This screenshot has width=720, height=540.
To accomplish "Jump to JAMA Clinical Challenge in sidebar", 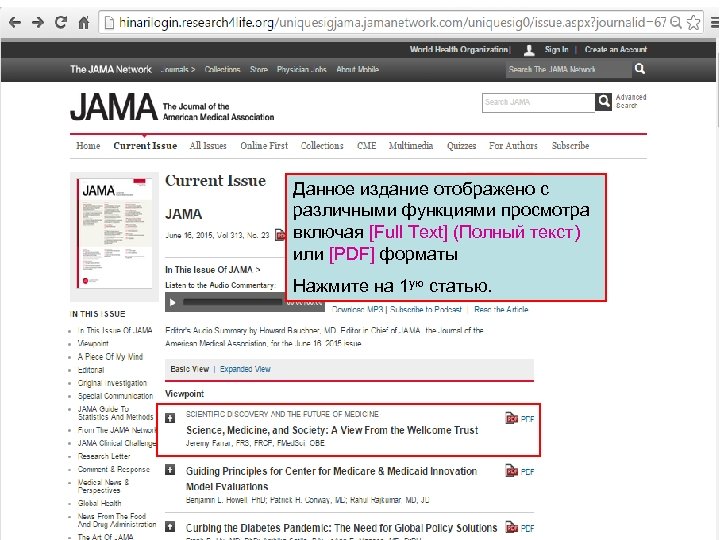I will pos(117,443).
